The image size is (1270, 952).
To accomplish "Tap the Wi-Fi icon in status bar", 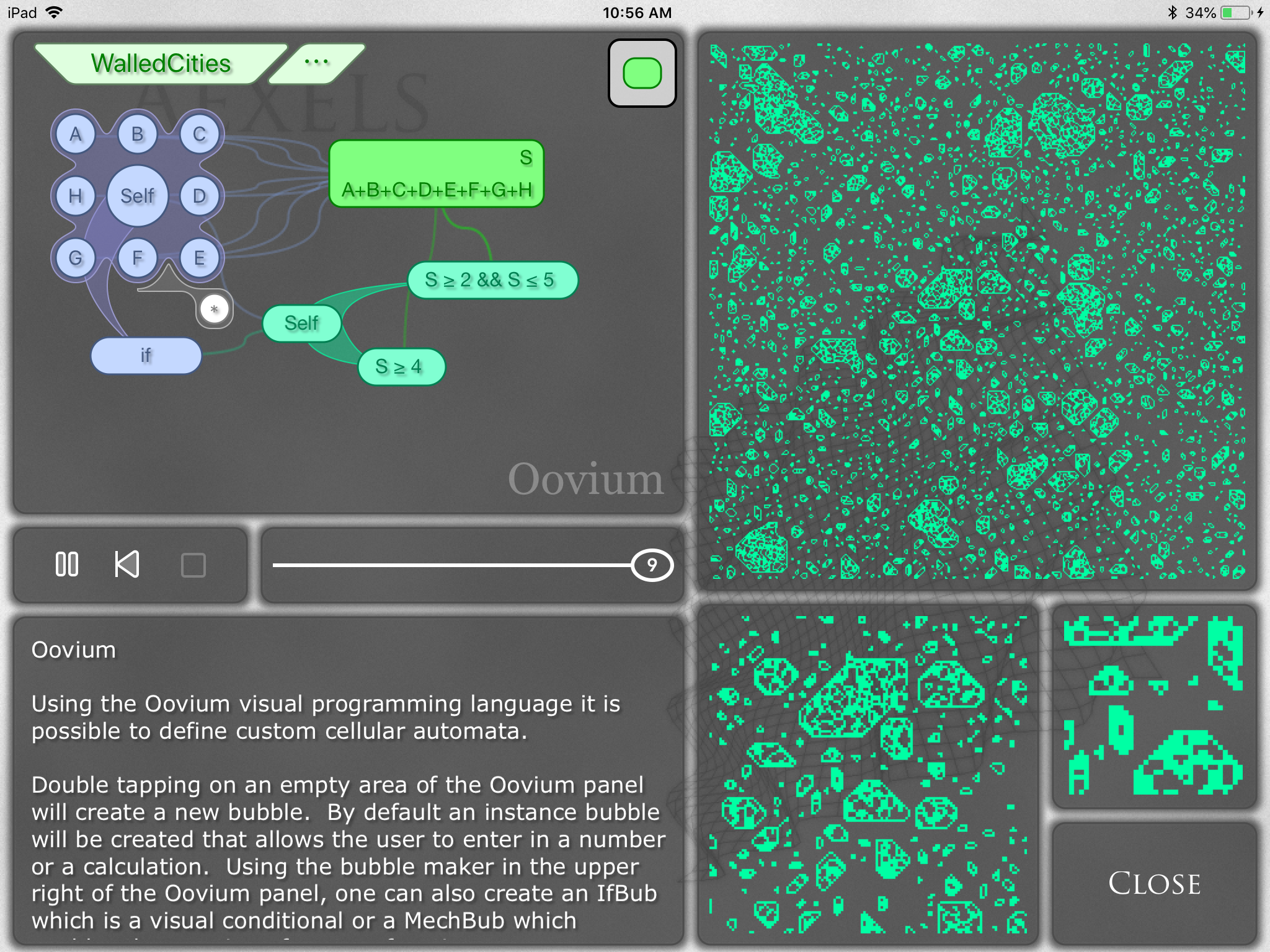I will pyautogui.click(x=55, y=12).
